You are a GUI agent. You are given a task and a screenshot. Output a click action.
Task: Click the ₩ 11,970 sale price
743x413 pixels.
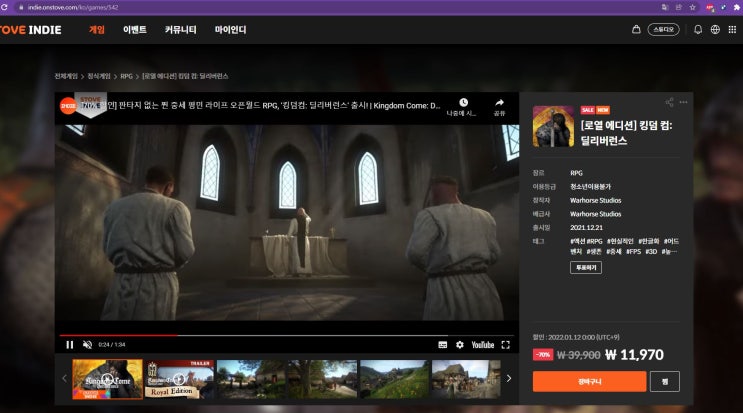(x=634, y=355)
